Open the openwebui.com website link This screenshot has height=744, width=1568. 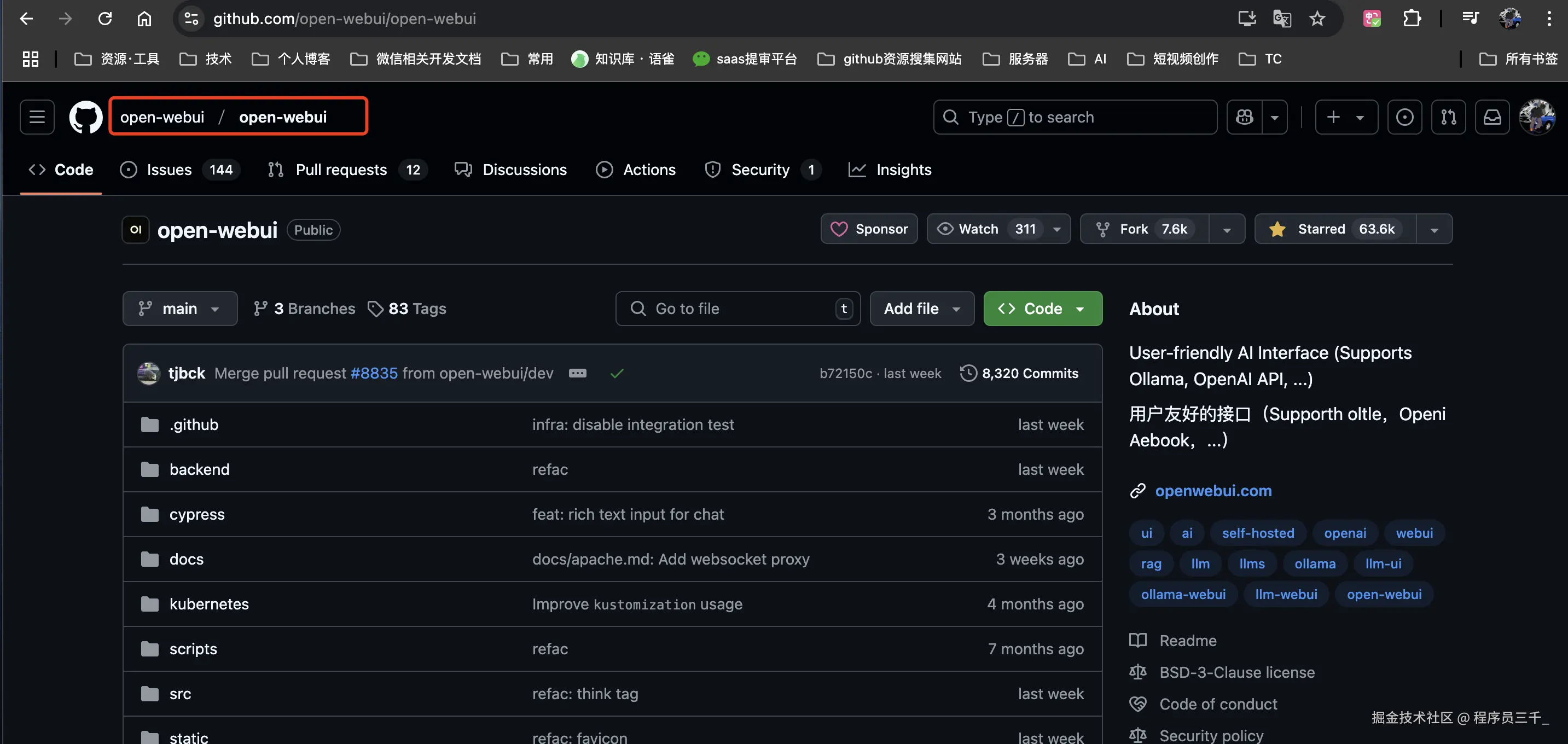(1212, 491)
